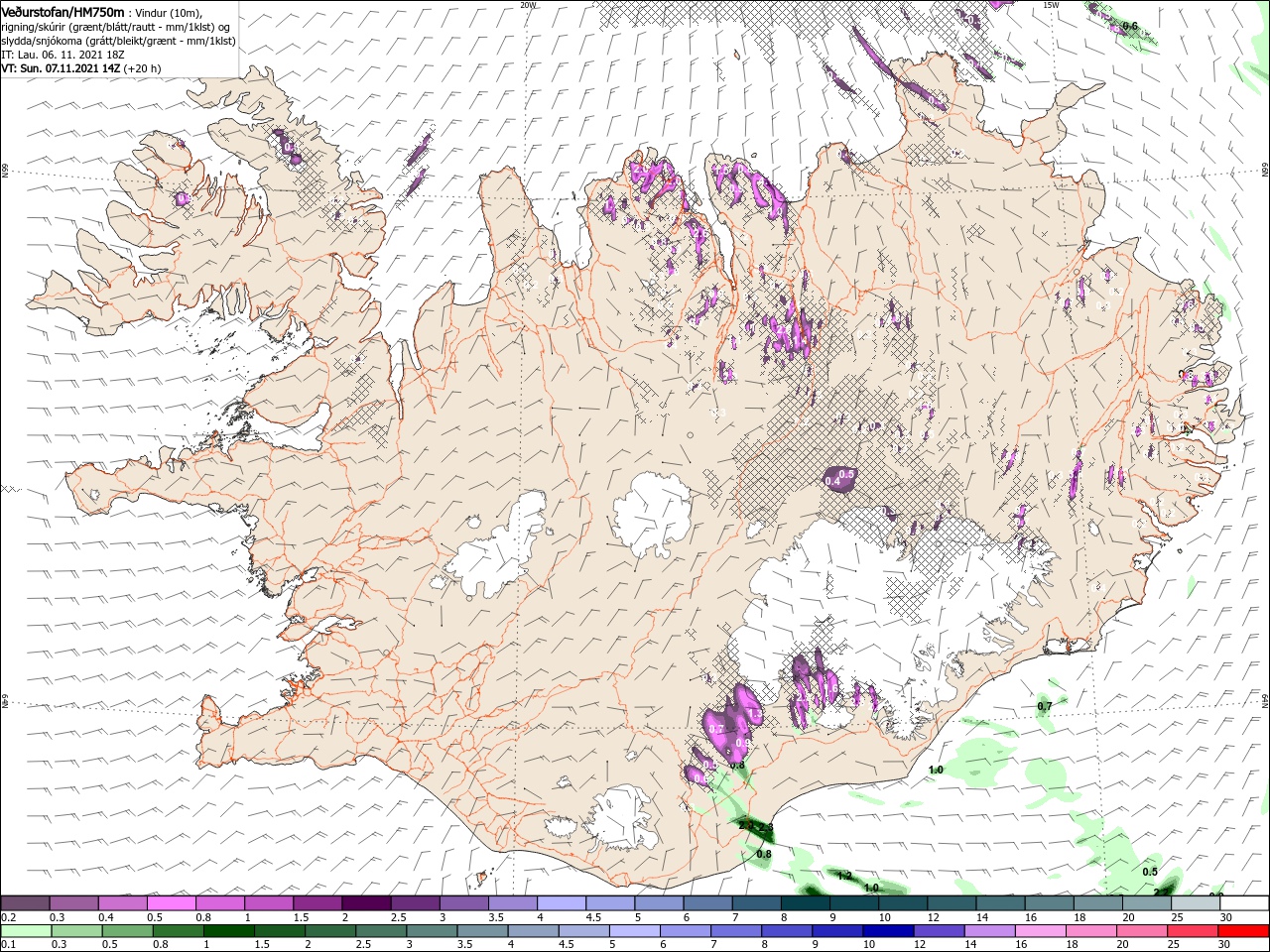Image resolution: width=1270 pixels, height=952 pixels.
Task: Click the bright pink snow swatch starting at 0.5
Action: click(x=172, y=903)
